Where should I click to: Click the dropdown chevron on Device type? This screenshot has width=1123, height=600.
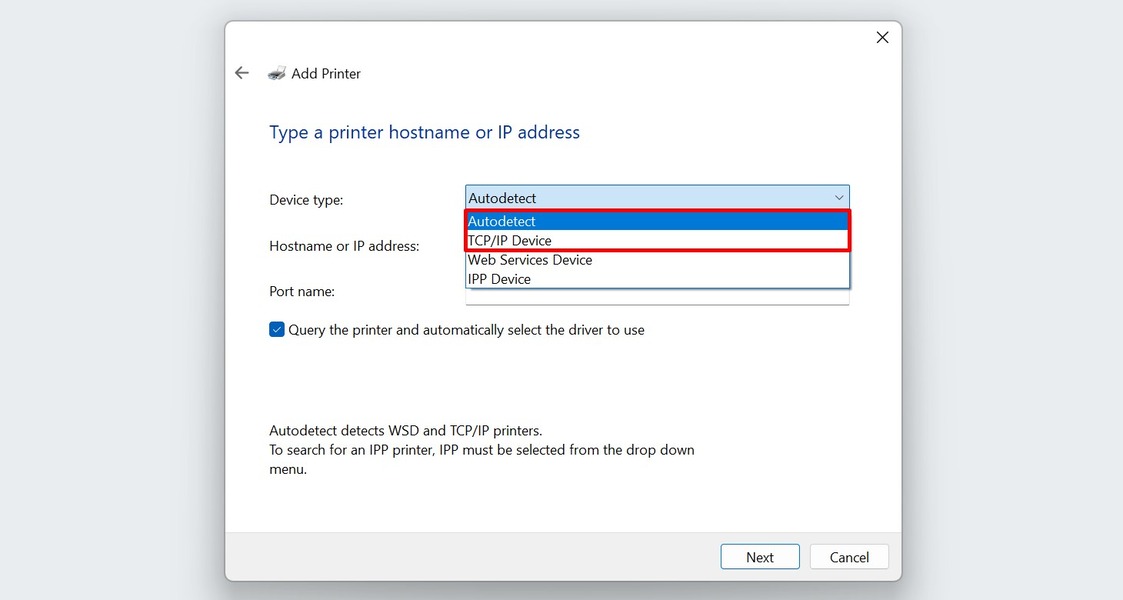coord(838,197)
